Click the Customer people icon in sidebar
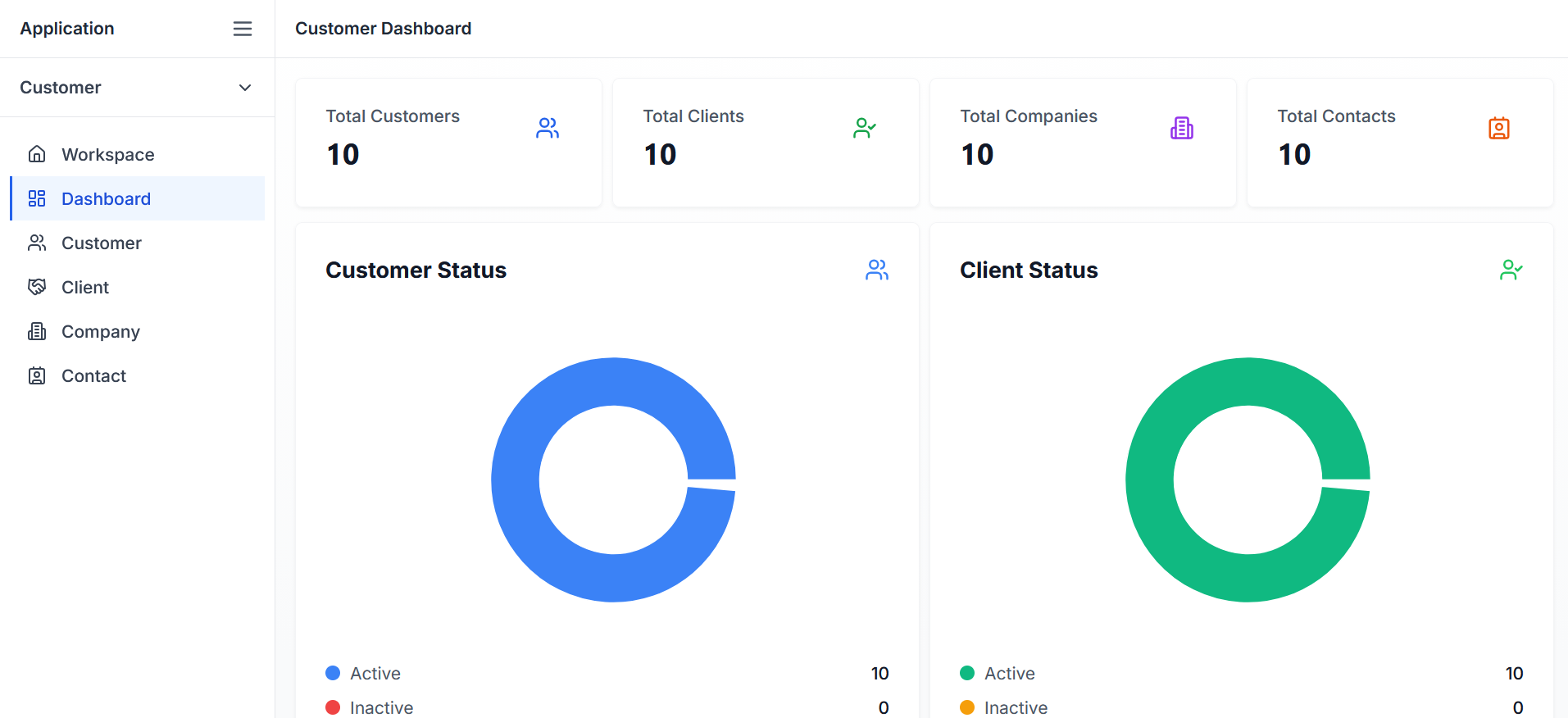Image resolution: width=1568 pixels, height=718 pixels. [x=37, y=243]
